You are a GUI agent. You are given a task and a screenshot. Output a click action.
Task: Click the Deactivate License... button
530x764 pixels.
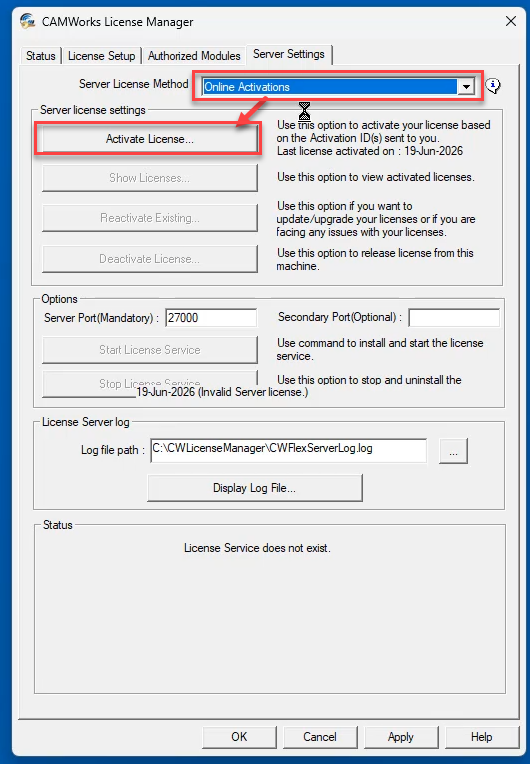150,259
